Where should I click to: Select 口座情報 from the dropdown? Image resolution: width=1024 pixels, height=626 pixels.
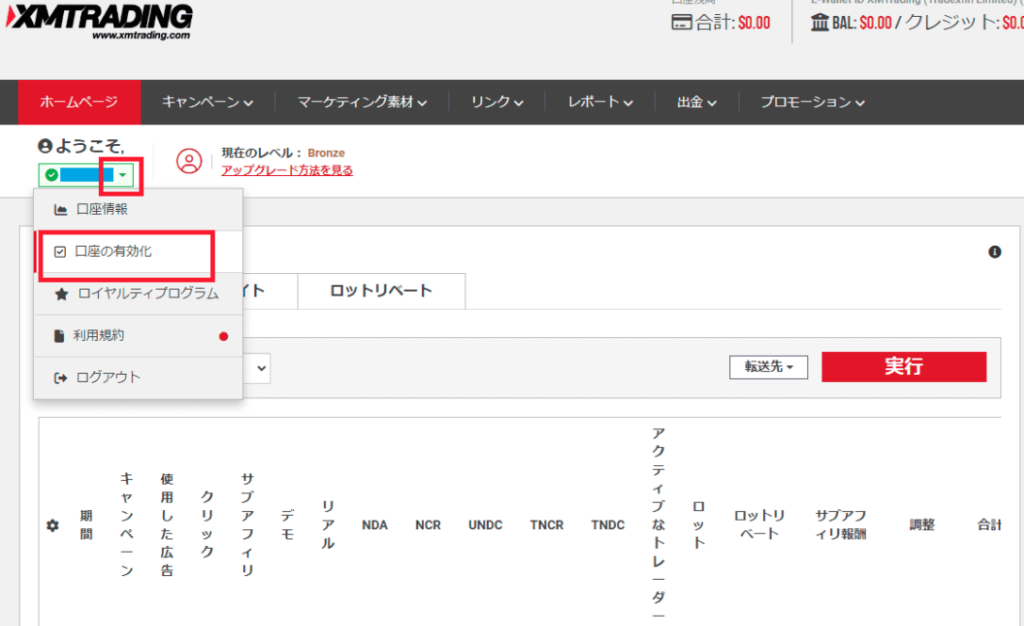click(x=101, y=209)
